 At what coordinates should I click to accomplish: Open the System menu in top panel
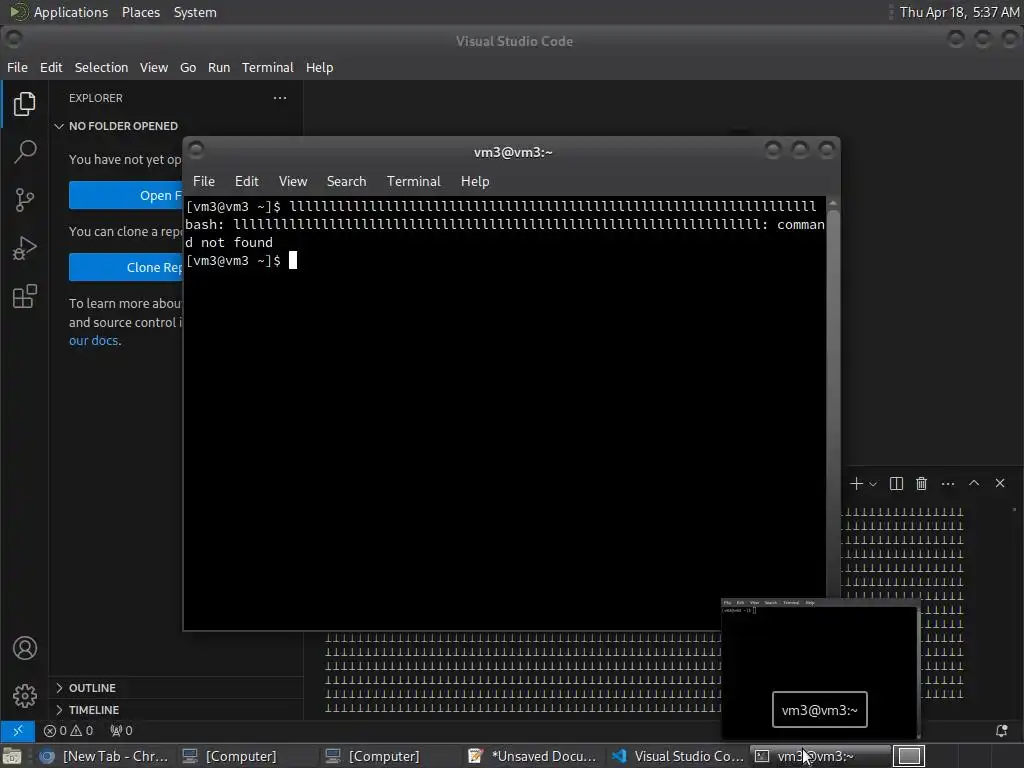point(195,12)
